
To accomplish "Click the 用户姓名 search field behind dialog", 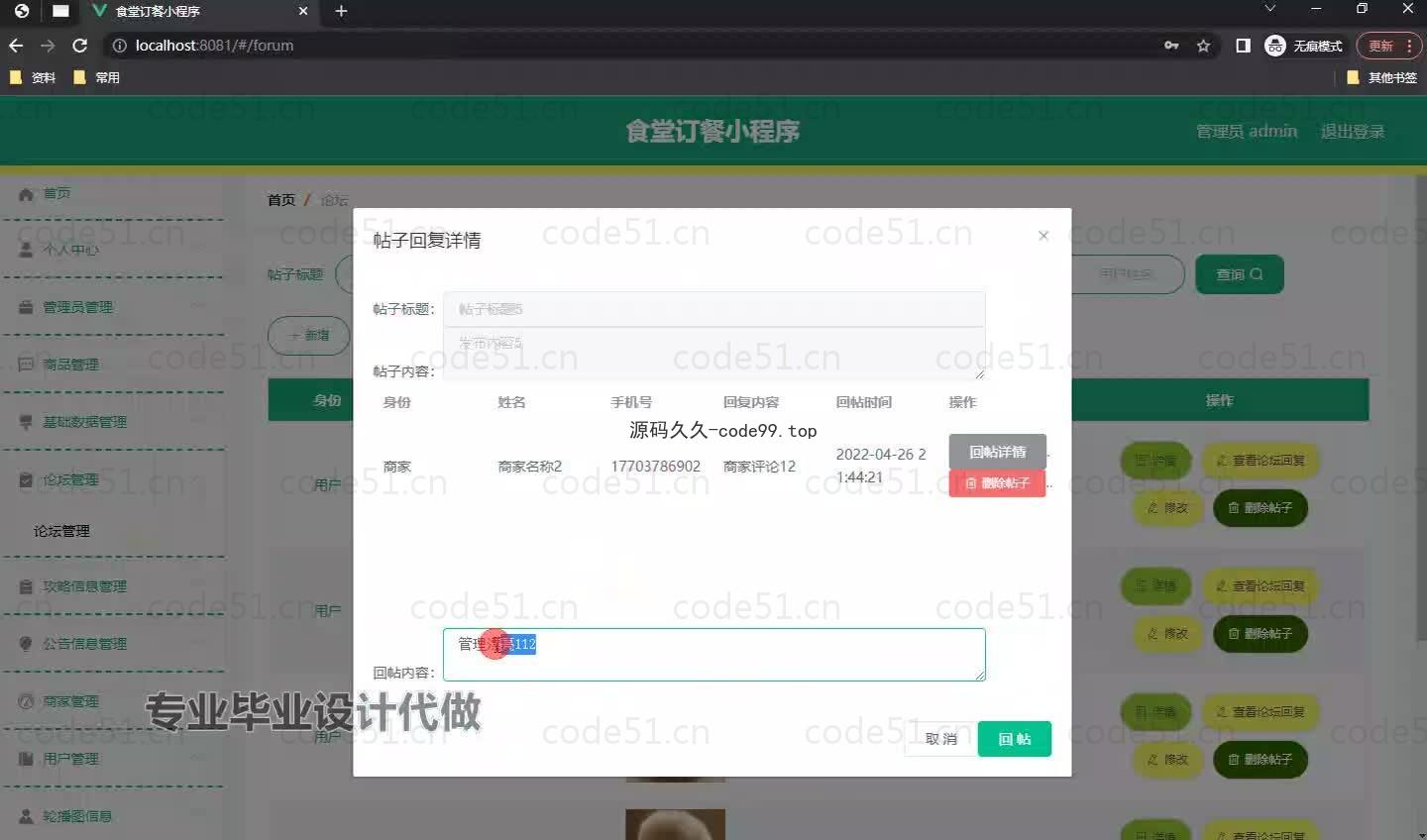I will pyautogui.click(x=1128, y=274).
